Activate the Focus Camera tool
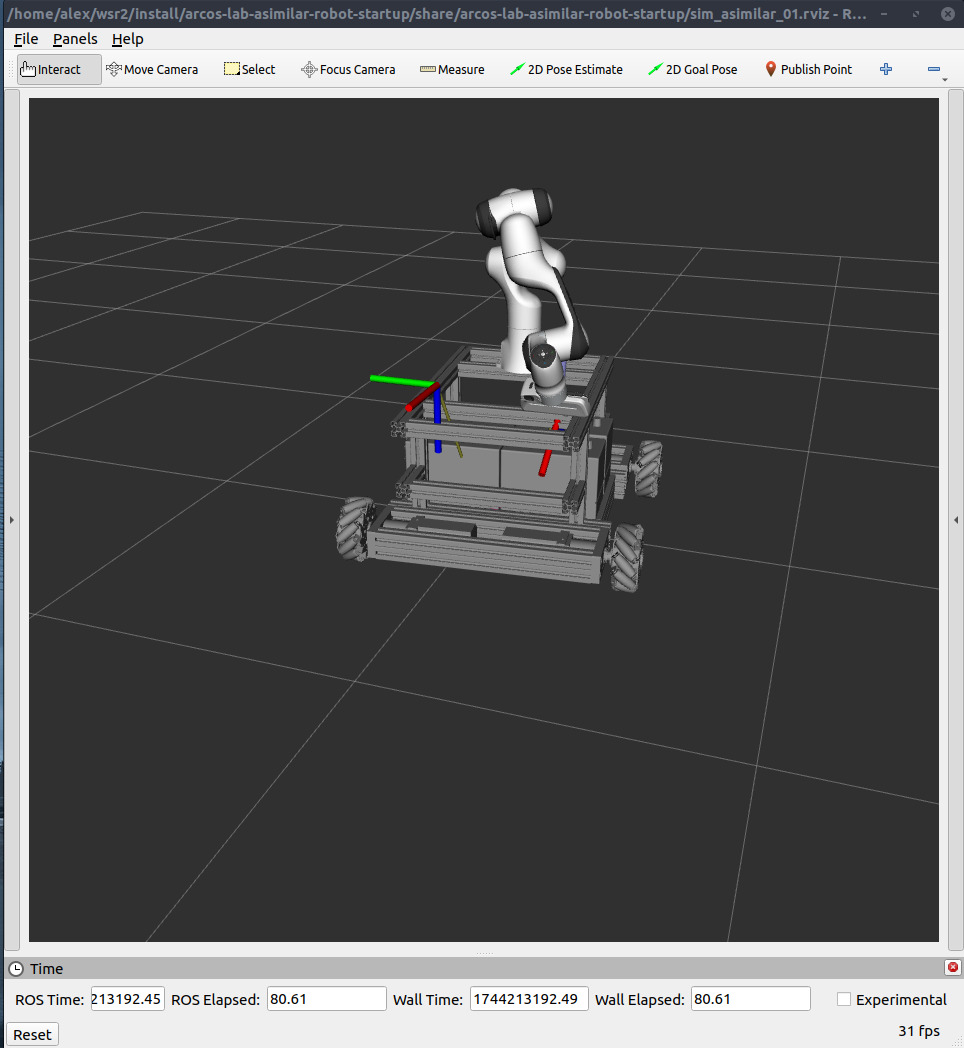Viewport: 964px width, 1048px height. (348, 69)
